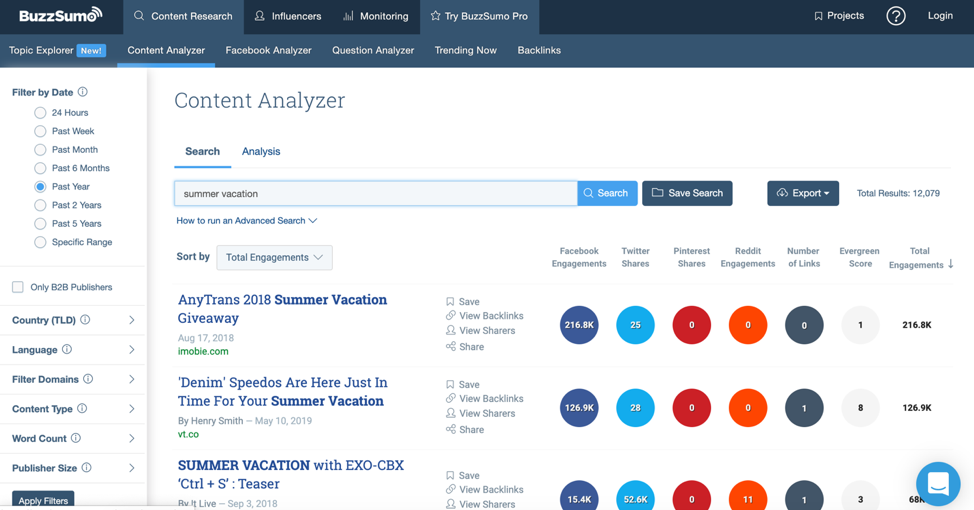
Task: Select the Past 2 Years filter
Action: pyautogui.click(x=40, y=205)
